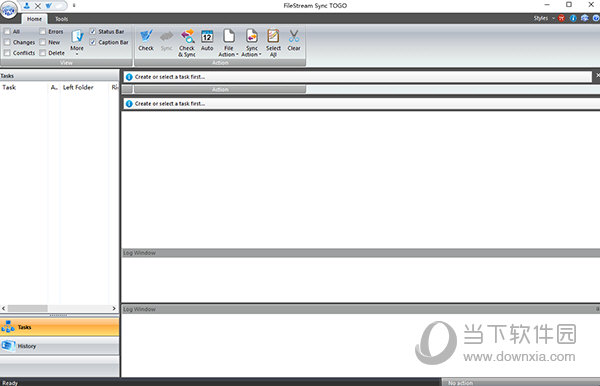The image size is (600, 386).
Task: Enable the Changes view checkbox
Action: [7, 42]
